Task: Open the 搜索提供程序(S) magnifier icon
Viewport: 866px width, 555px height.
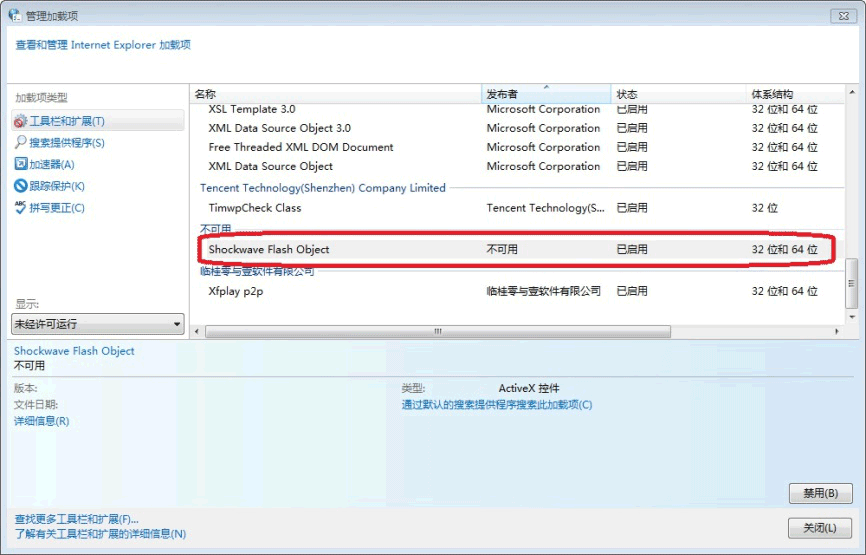Action: [x=20, y=142]
